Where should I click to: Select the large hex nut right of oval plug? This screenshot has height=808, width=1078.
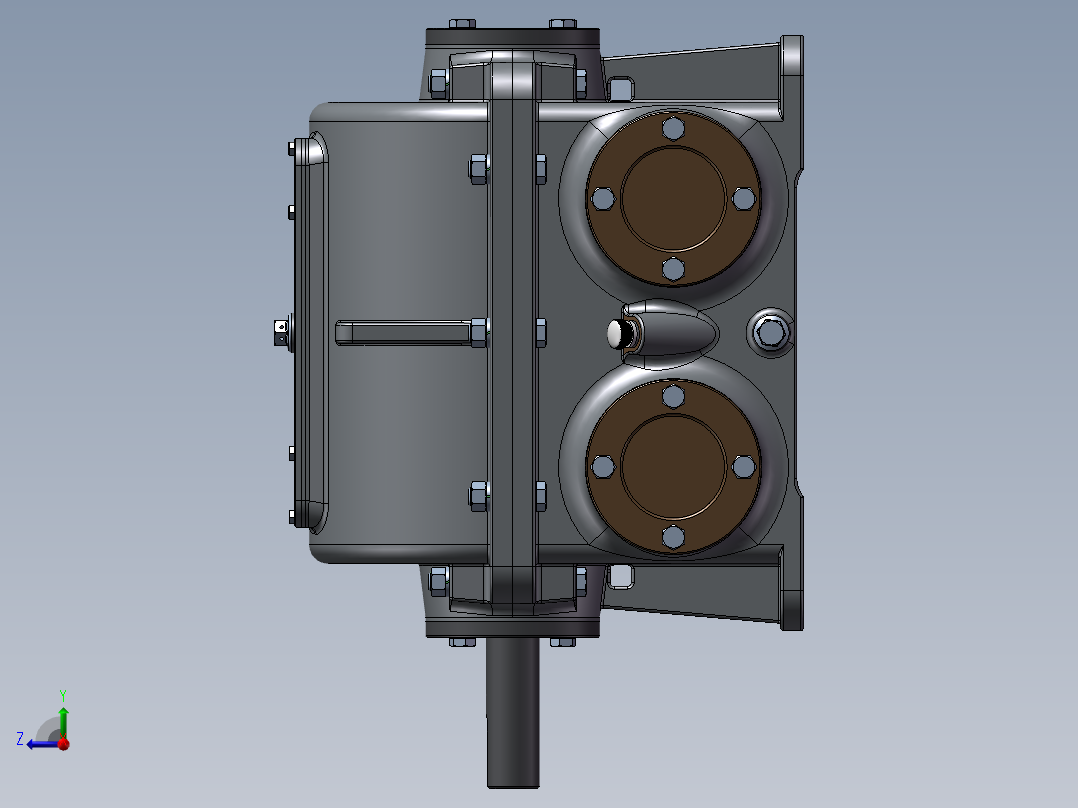click(x=770, y=333)
